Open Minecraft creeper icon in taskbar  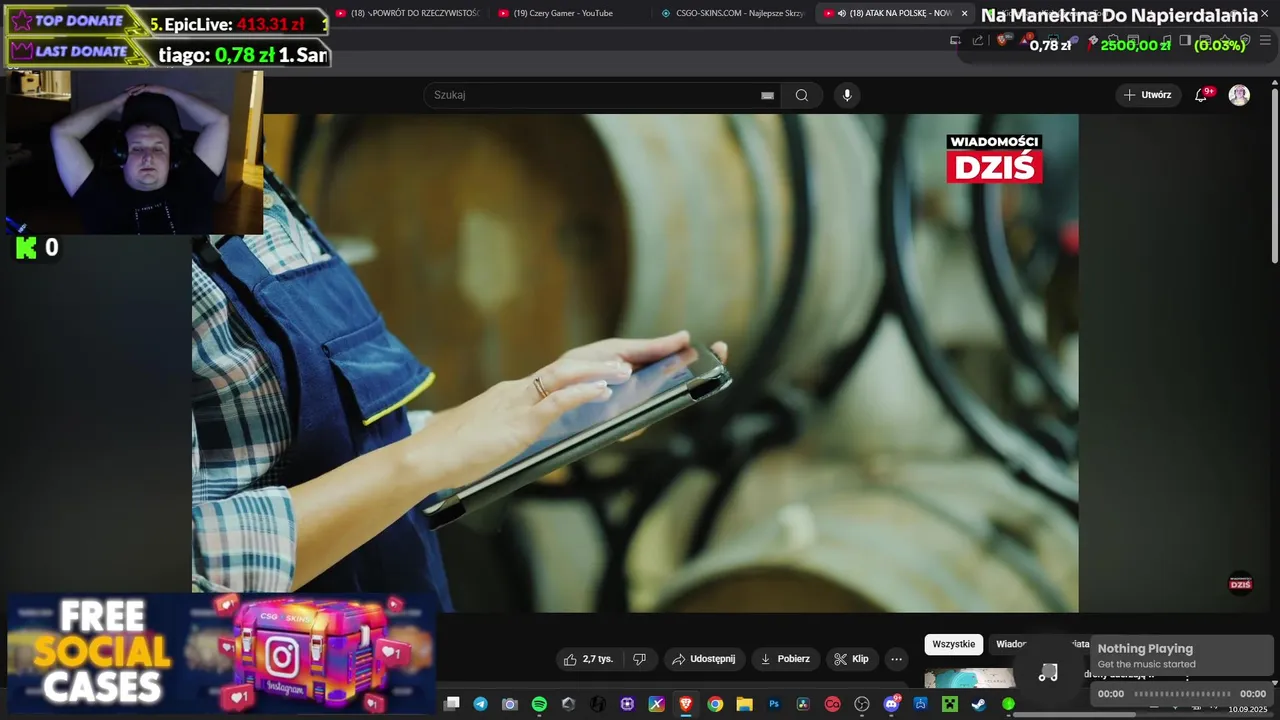pyautogui.click(x=949, y=704)
